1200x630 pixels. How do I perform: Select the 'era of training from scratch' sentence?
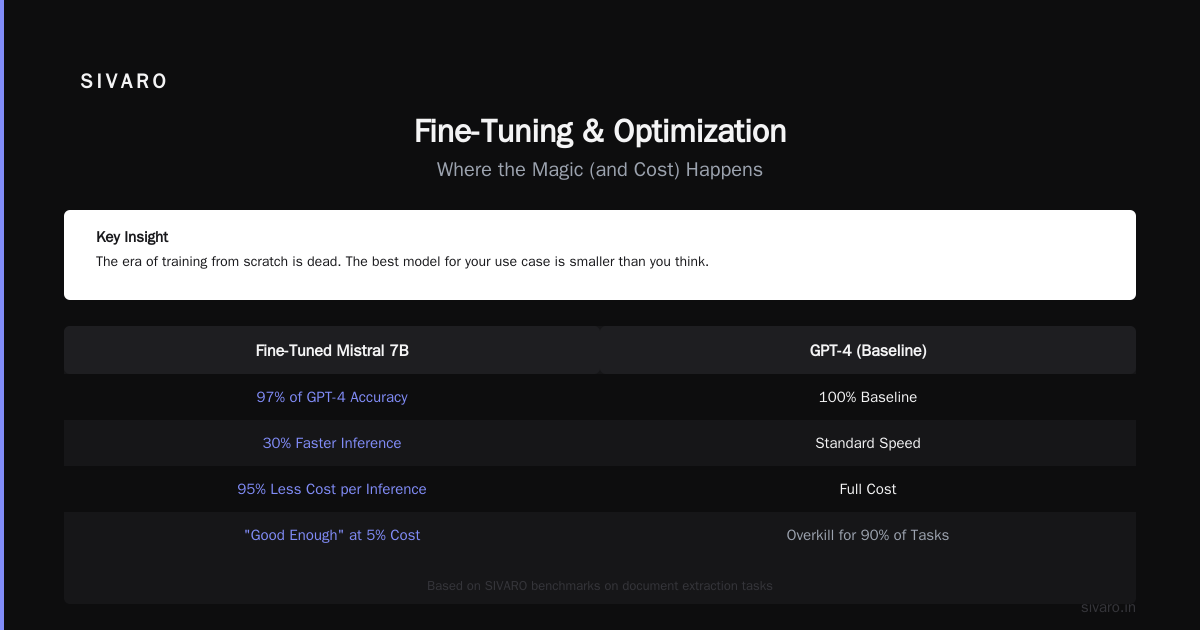click(x=402, y=262)
